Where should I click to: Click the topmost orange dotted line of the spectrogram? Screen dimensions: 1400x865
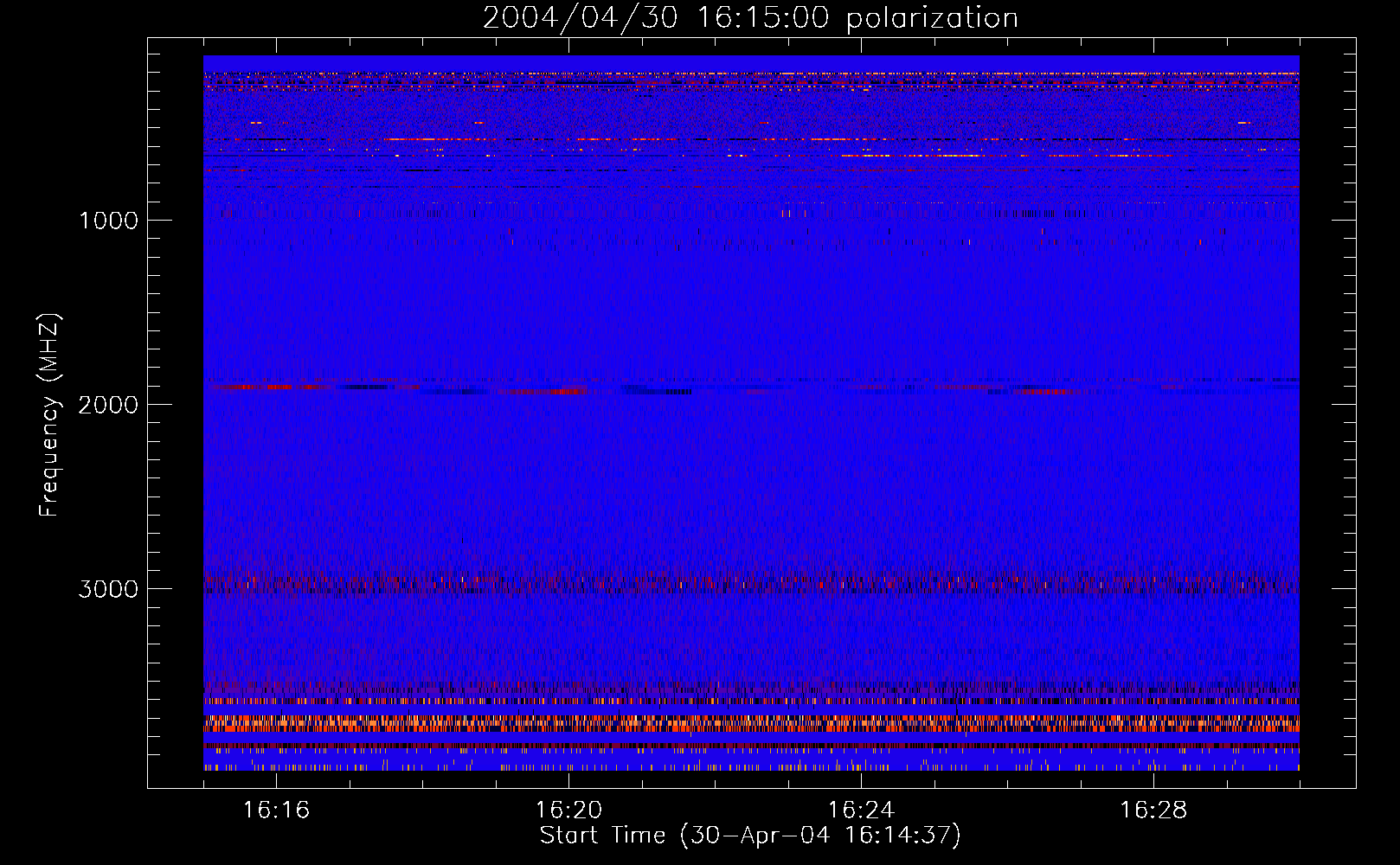[751, 74]
